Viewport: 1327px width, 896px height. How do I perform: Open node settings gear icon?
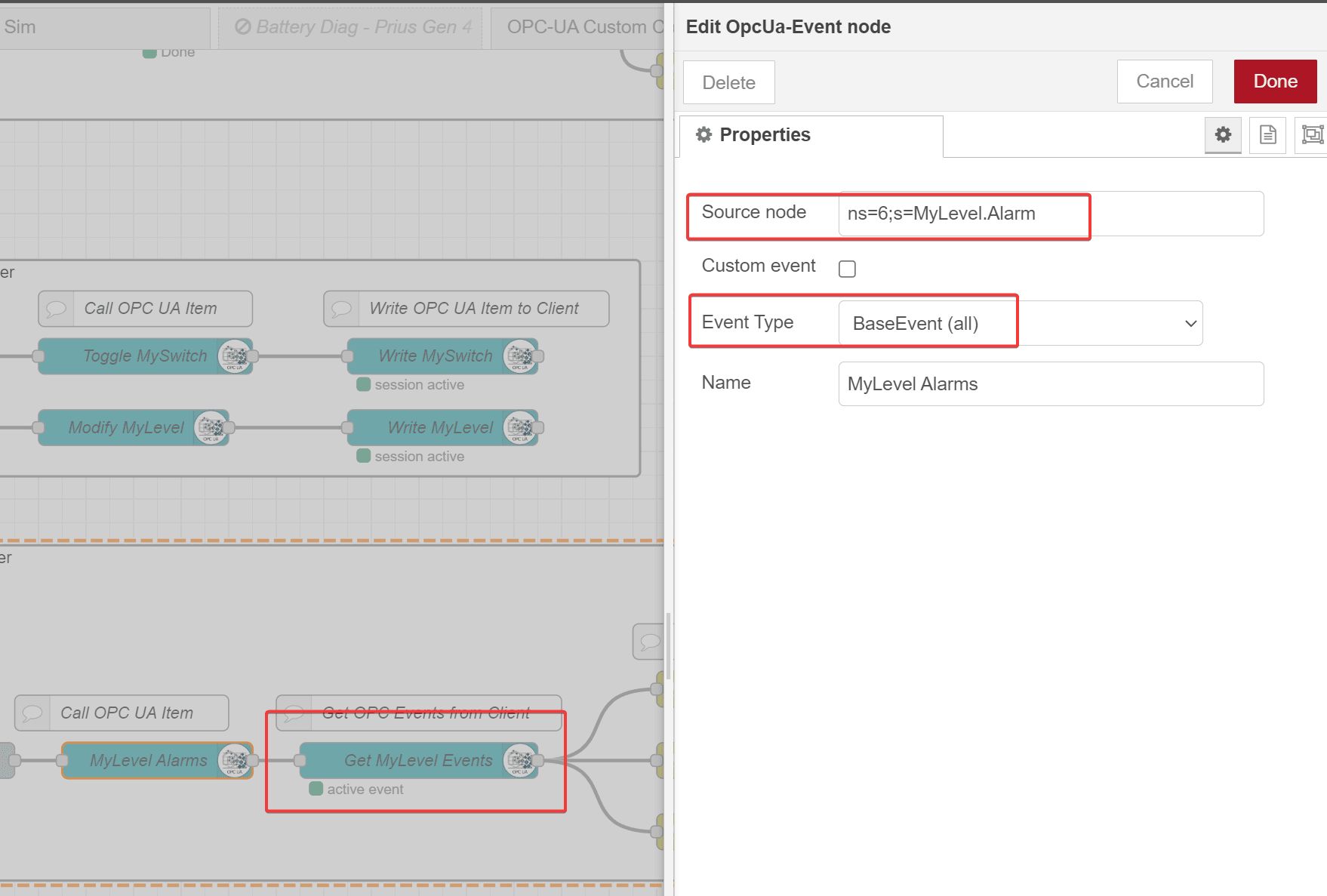coord(1222,135)
